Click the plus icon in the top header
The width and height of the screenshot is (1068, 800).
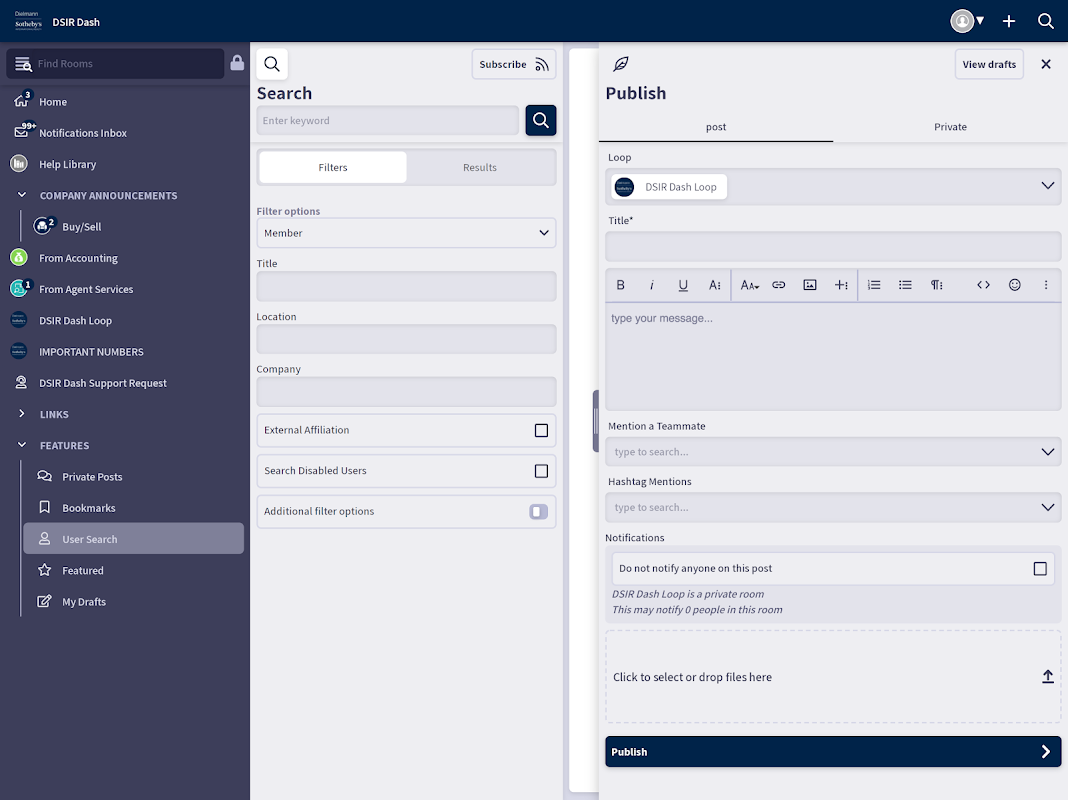pos(1009,21)
